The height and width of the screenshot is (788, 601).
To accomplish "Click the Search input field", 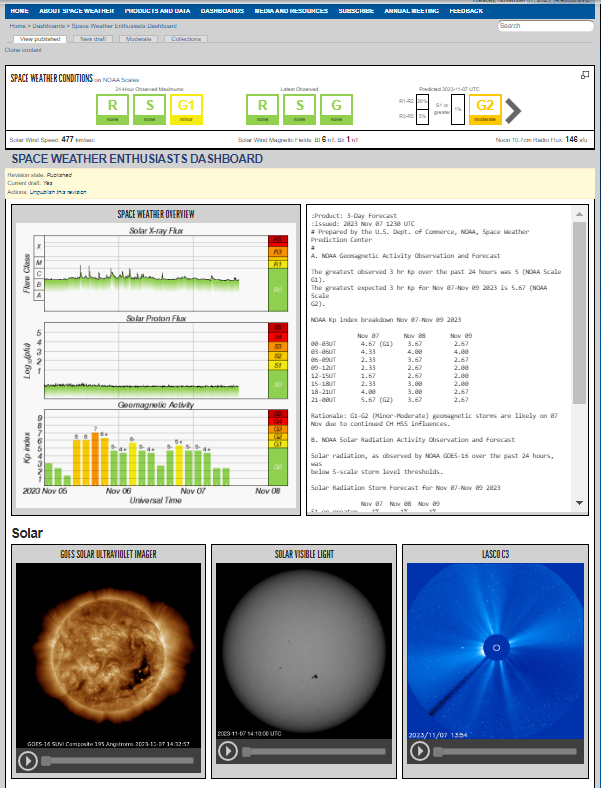I will [546, 26].
